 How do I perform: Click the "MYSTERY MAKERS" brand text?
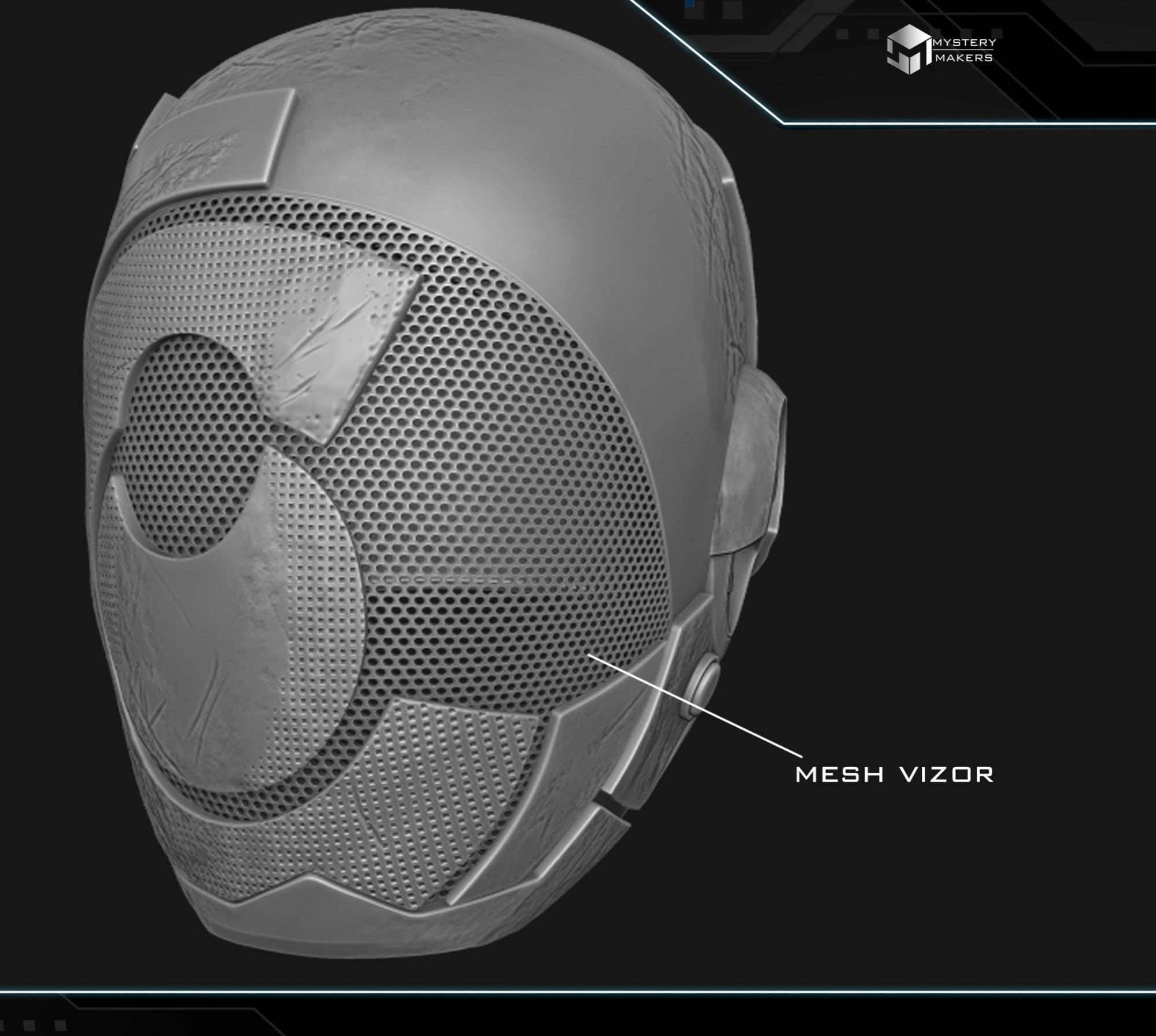(x=964, y=50)
